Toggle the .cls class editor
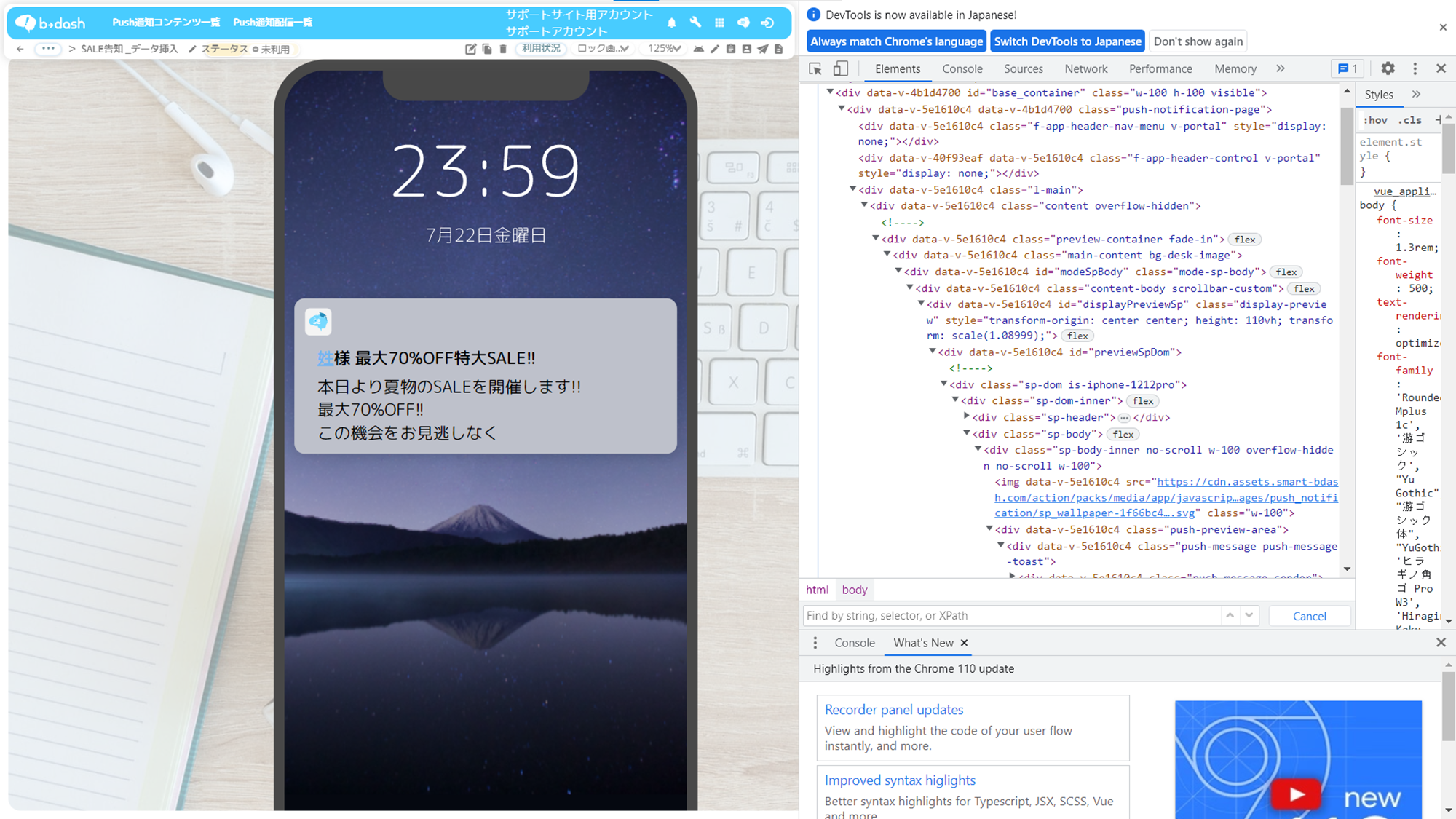The height and width of the screenshot is (819, 1456). point(1411,120)
